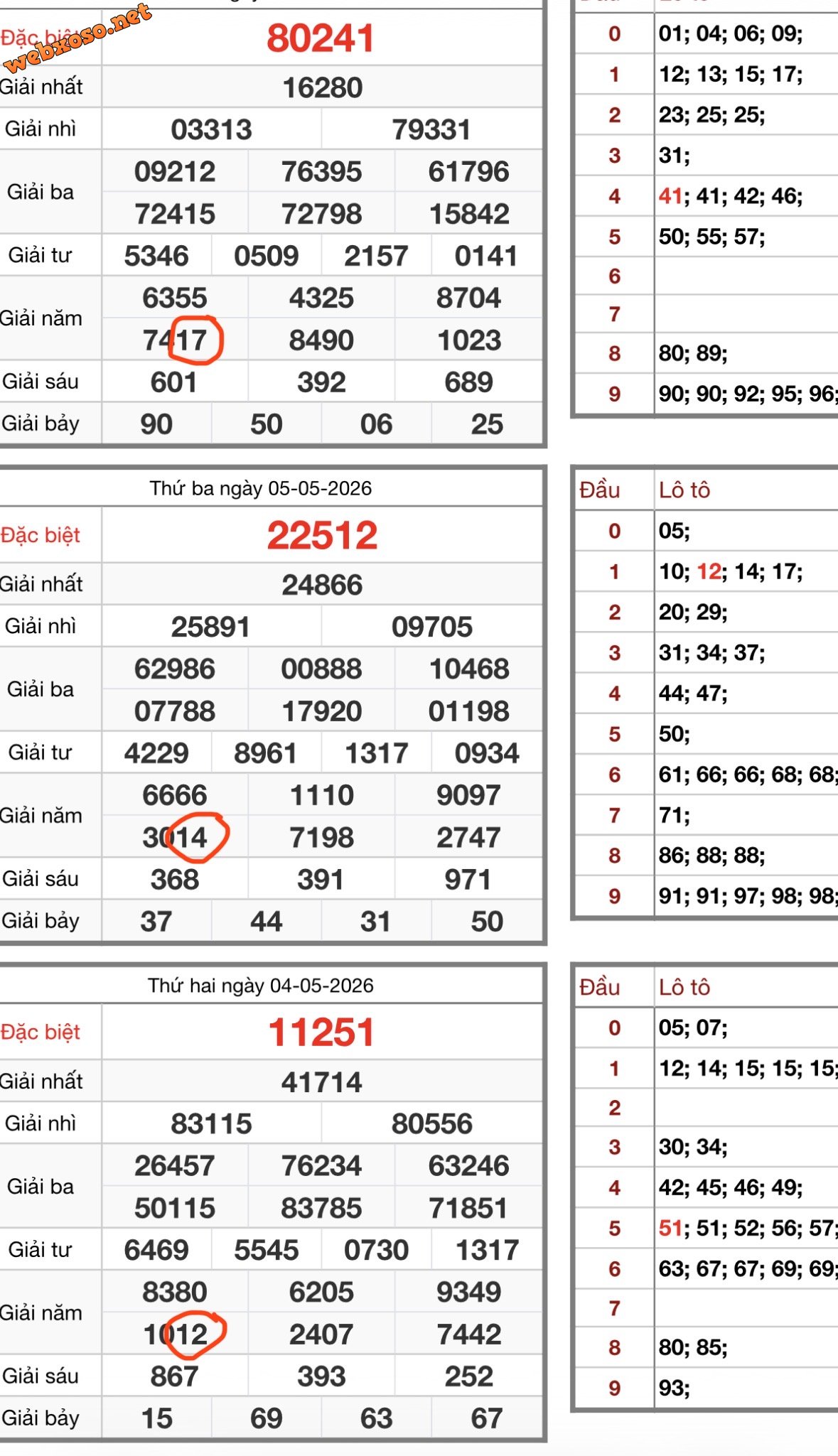Select the loto row "01; 04; 06; 09;"
This screenshot has width=838, height=1456.
[731, 33]
